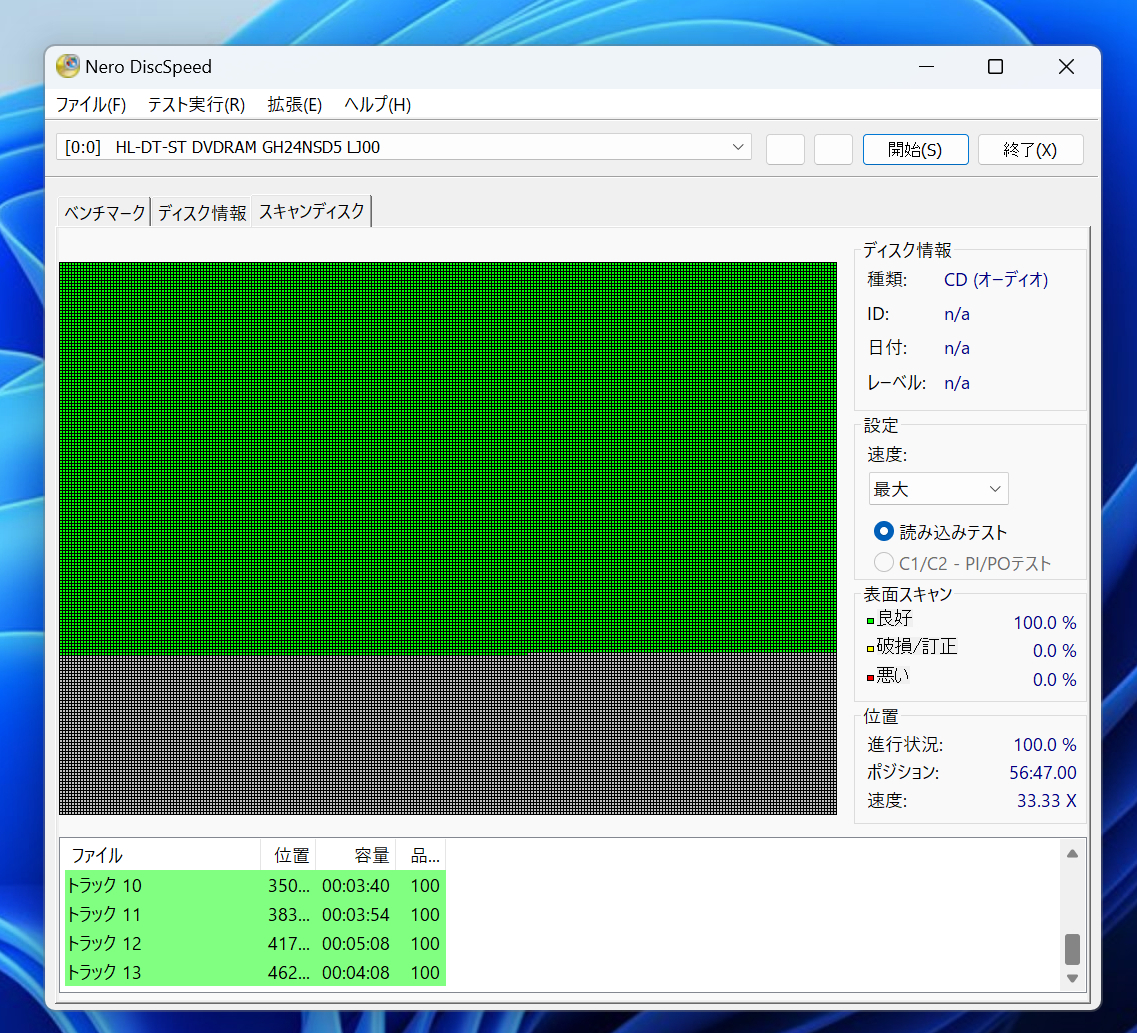This screenshot has width=1137, height=1033.
Task: Select the トラック 10 row
Action: pos(255,885)
